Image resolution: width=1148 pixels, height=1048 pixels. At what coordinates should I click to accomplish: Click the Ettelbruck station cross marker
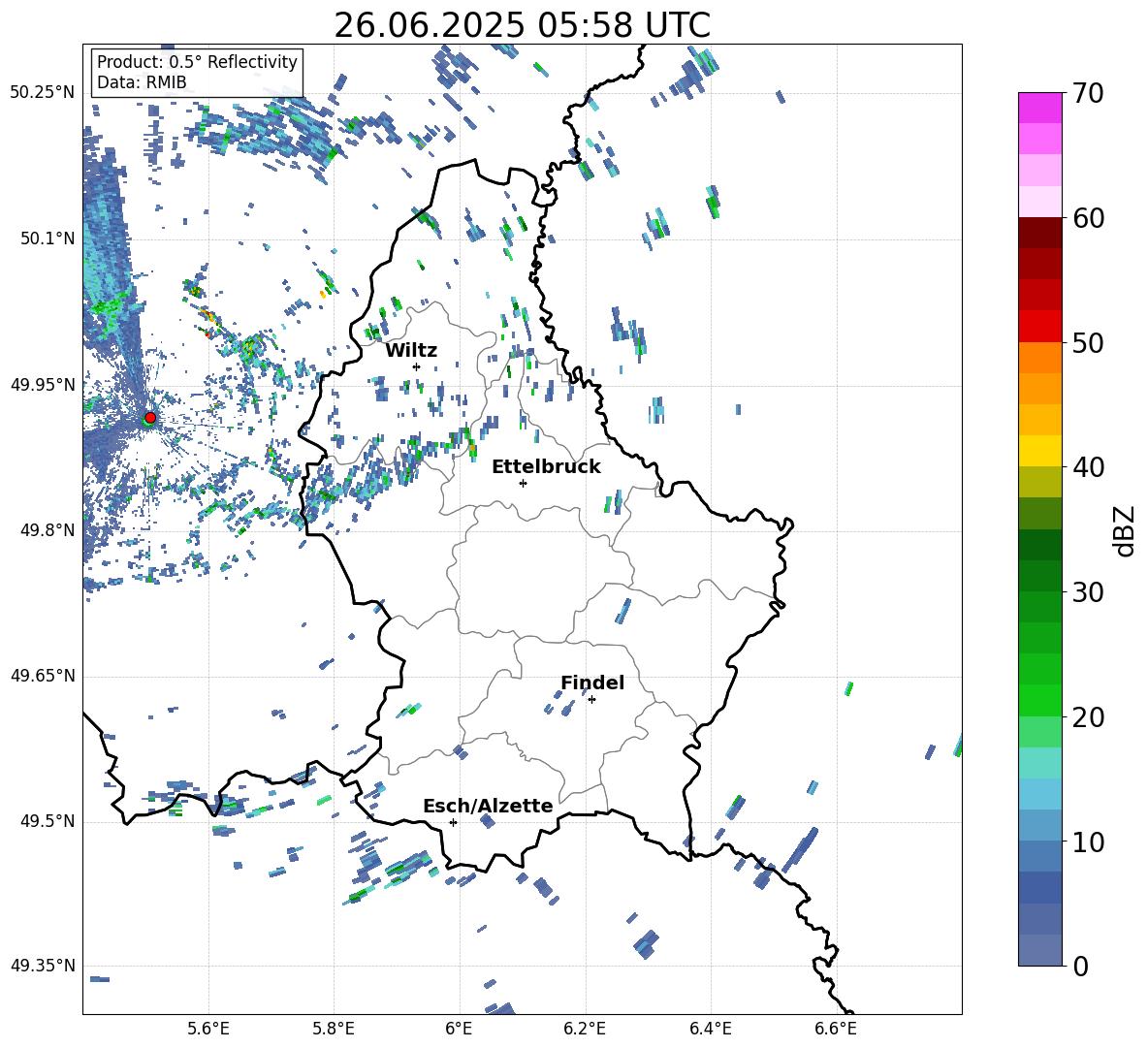(523, 483)
